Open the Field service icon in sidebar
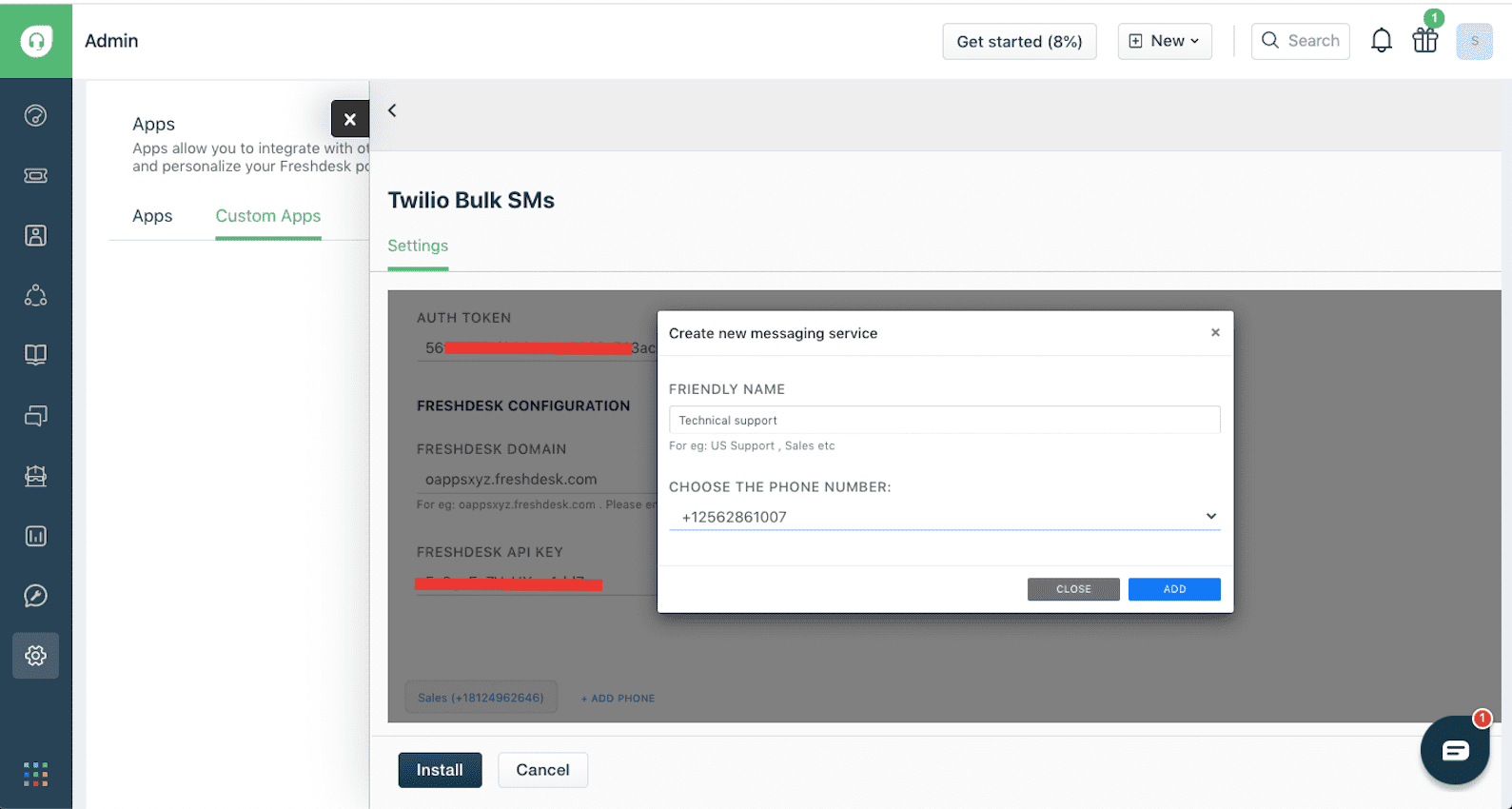Viewport: 1512px width, 809px height. tap(36, 476)
